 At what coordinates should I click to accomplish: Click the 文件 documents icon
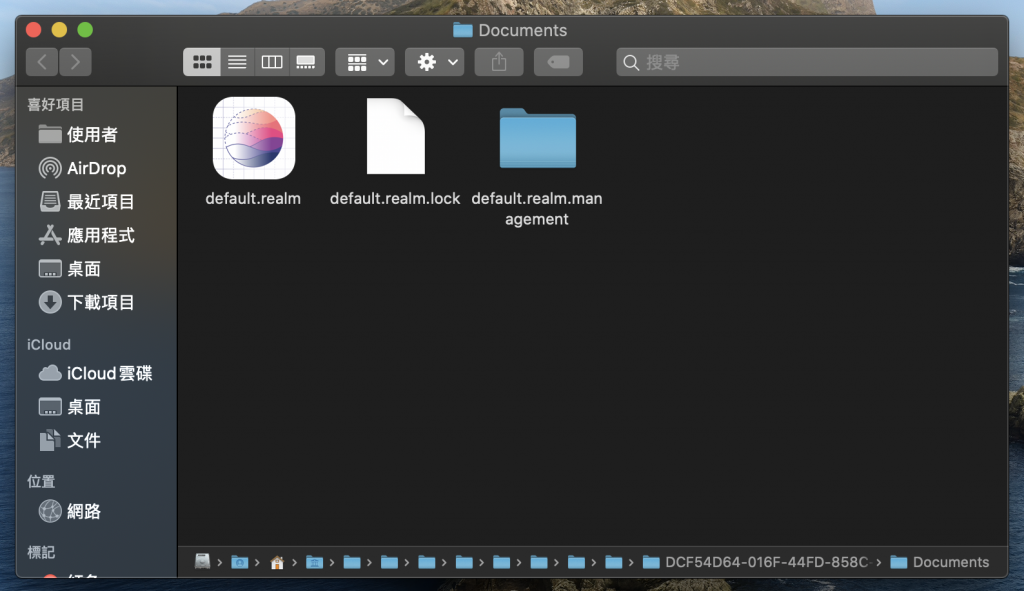(x=50, y=440)
